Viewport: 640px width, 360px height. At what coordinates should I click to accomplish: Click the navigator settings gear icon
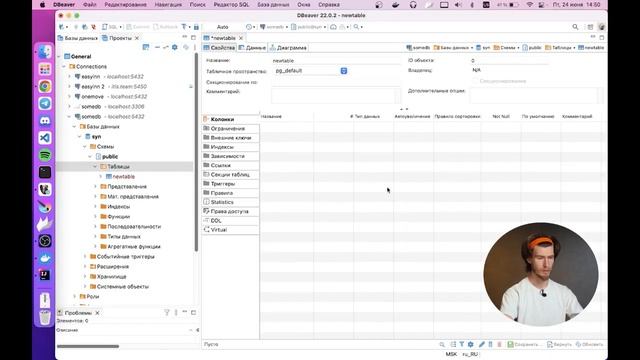coord(175,47)
